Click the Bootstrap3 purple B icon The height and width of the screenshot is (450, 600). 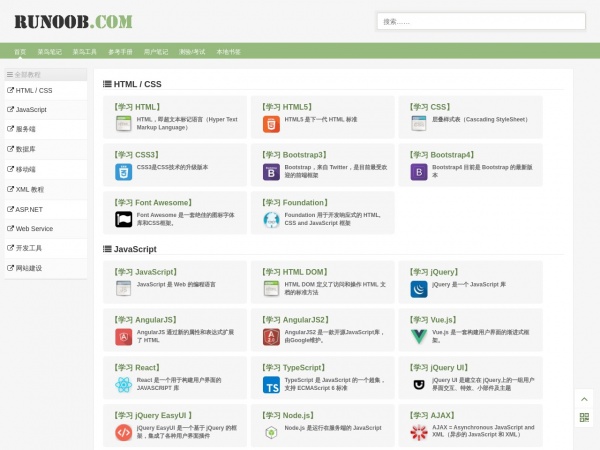(271, 172)
